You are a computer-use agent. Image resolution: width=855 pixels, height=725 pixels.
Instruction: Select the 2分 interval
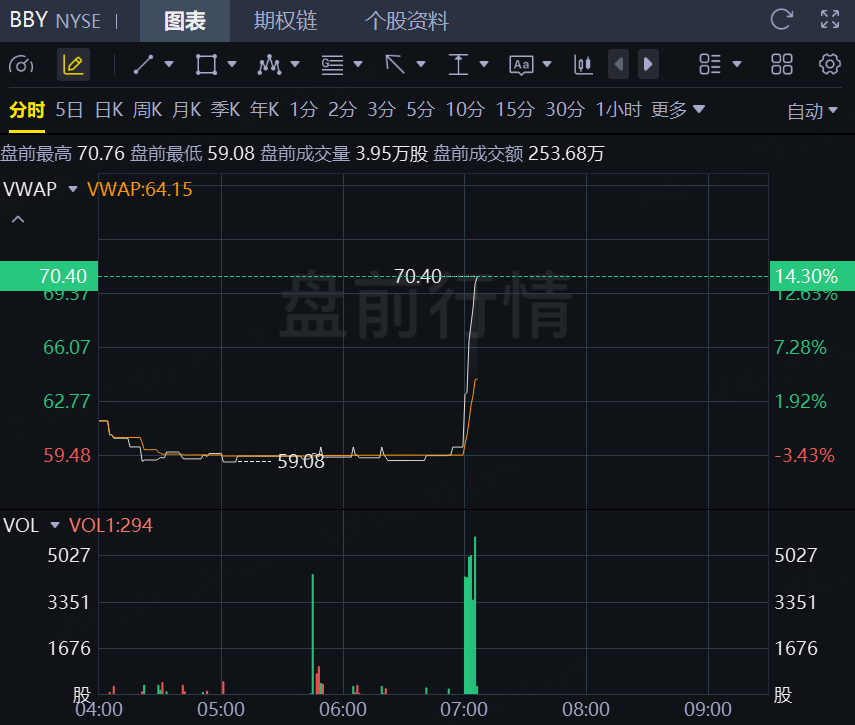tap(342, 110)
